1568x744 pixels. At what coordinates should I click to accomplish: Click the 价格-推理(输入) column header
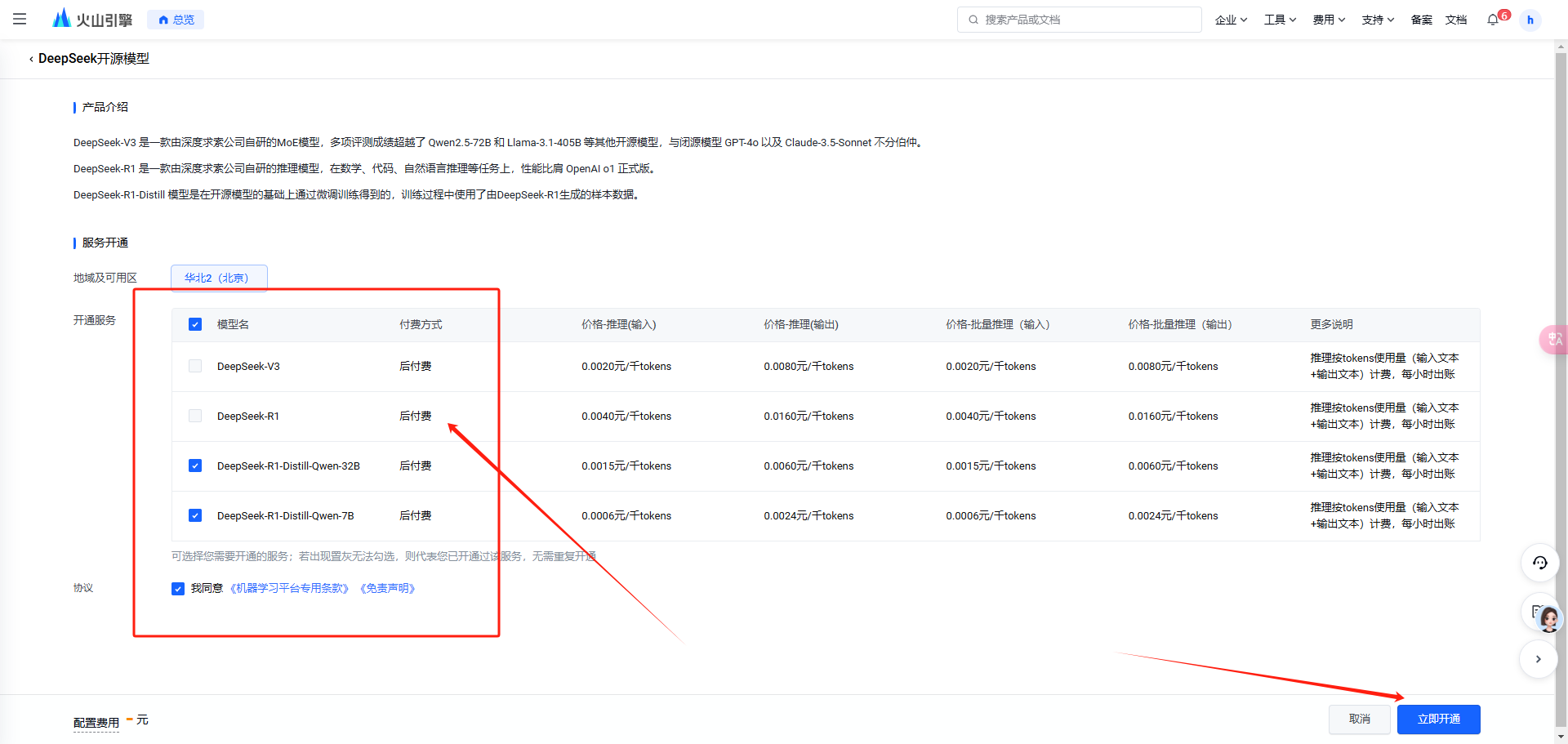click(x=619, y=324)
